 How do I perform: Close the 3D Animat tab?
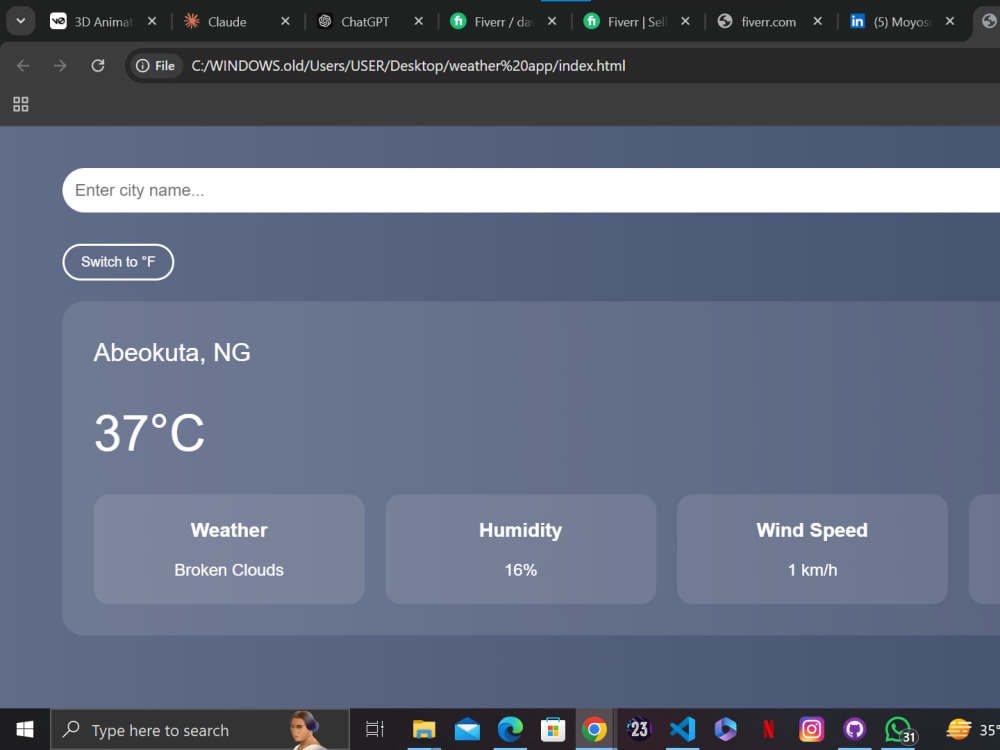pos(152,21)
